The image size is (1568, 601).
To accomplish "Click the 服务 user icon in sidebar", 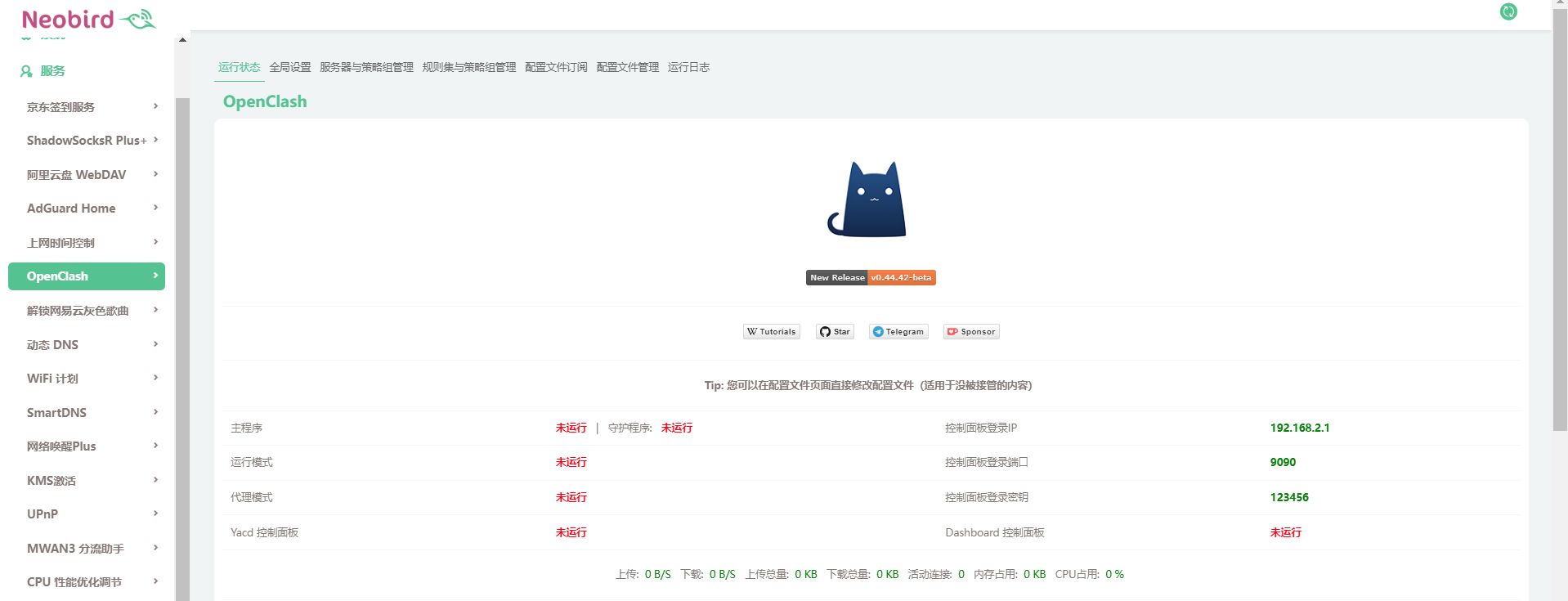I will [26, 71].
